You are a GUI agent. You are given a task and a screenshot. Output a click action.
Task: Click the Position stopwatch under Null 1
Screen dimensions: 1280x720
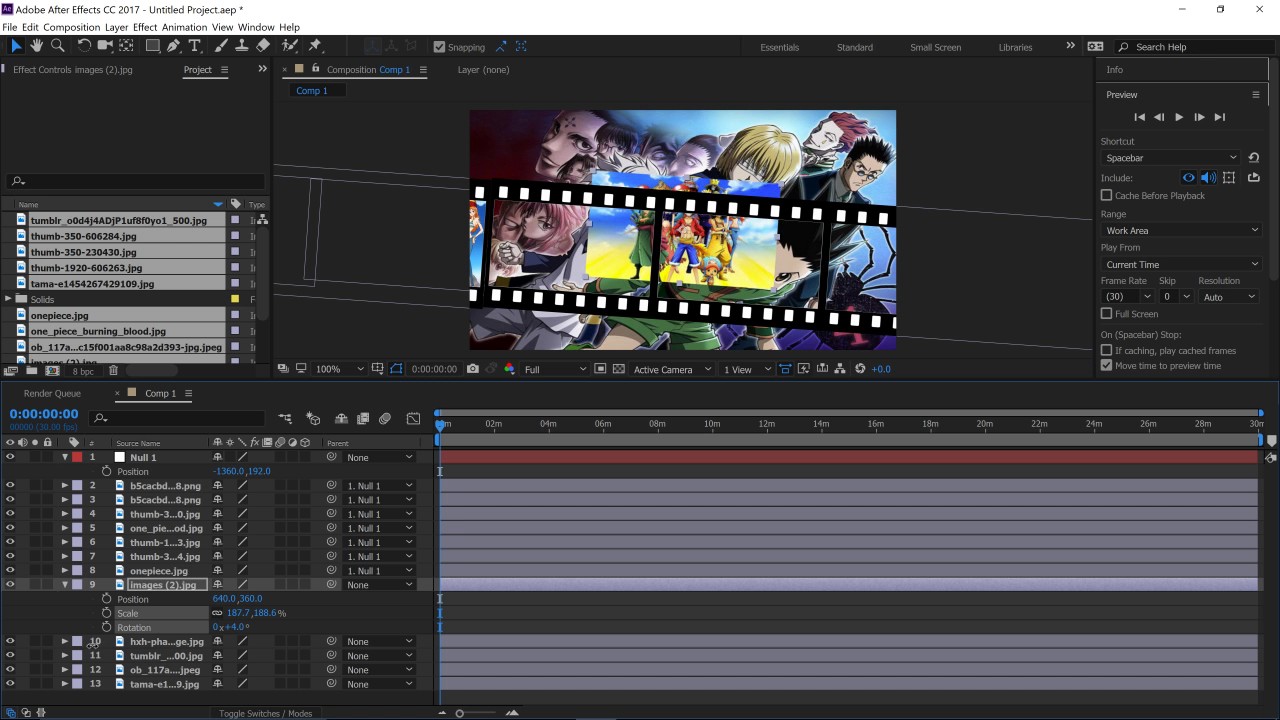(x=107, y=471)
